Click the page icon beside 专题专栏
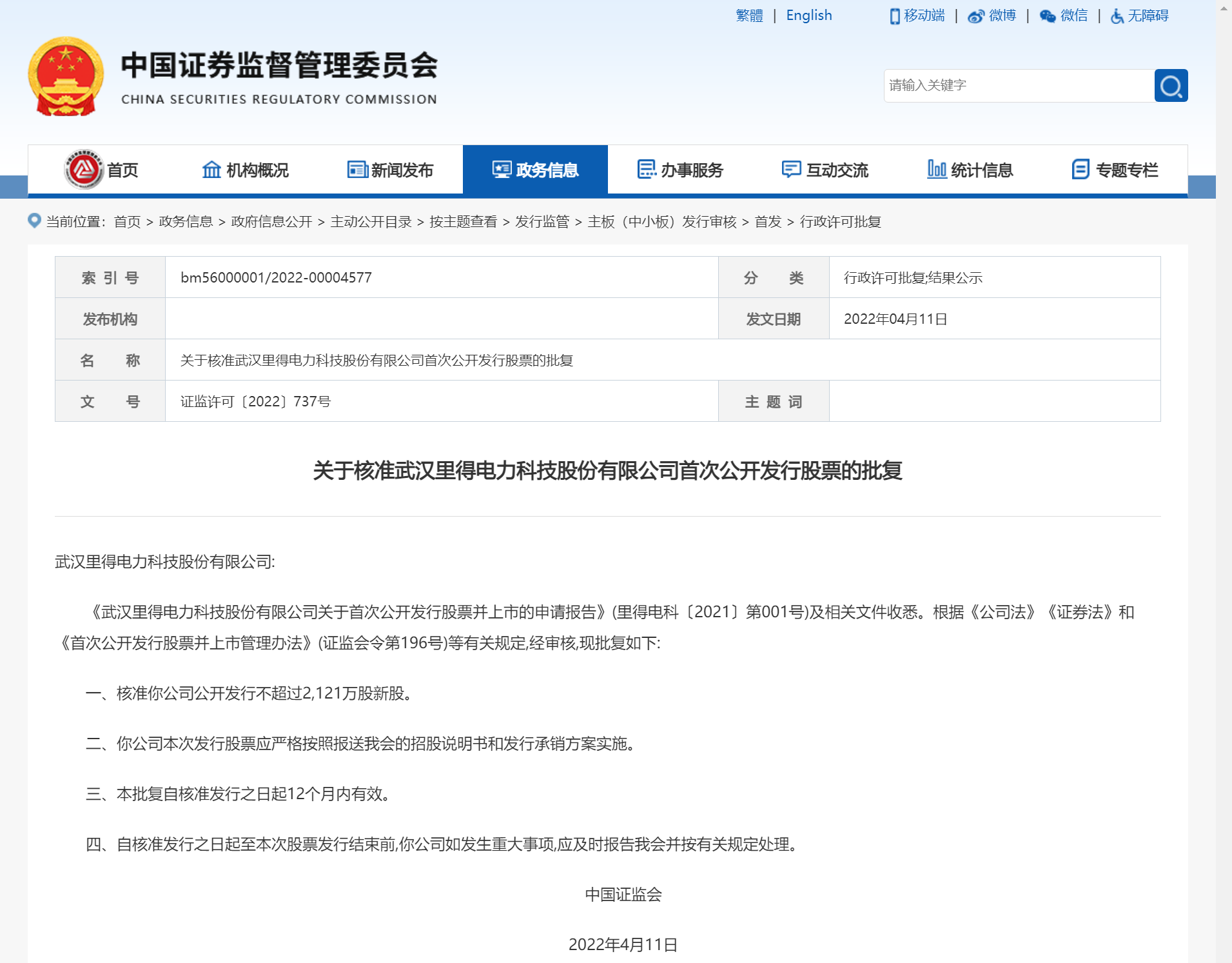 coord(1081,170)
